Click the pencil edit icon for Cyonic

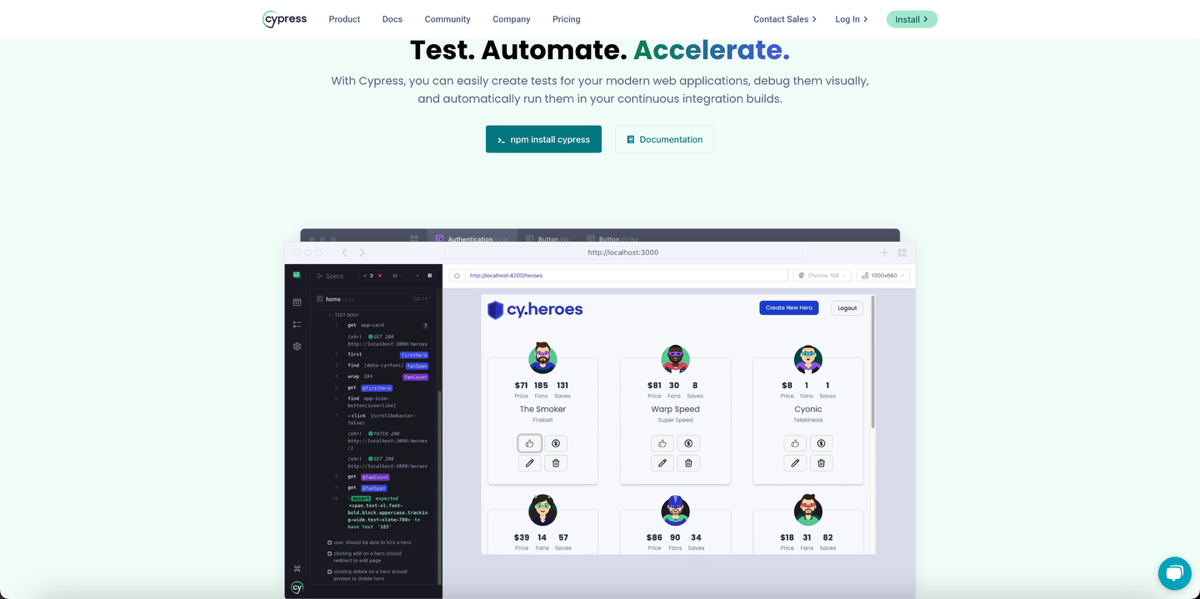pos(795,463)
